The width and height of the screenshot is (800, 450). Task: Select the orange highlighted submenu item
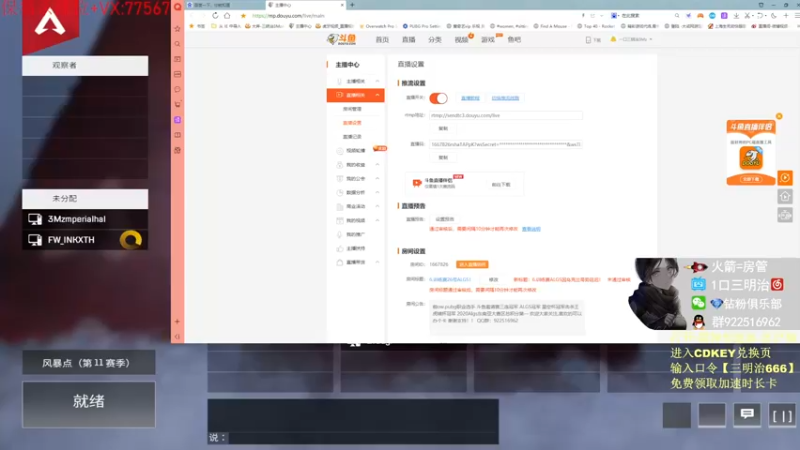pos(352,123)
